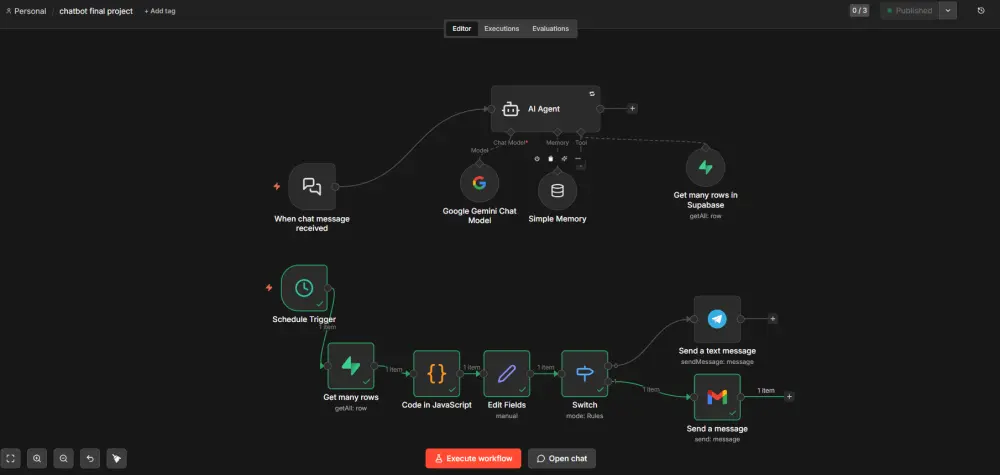
Task: Click the retry-on-fail icon on AI Agent
Action: [x=592, y=94]
